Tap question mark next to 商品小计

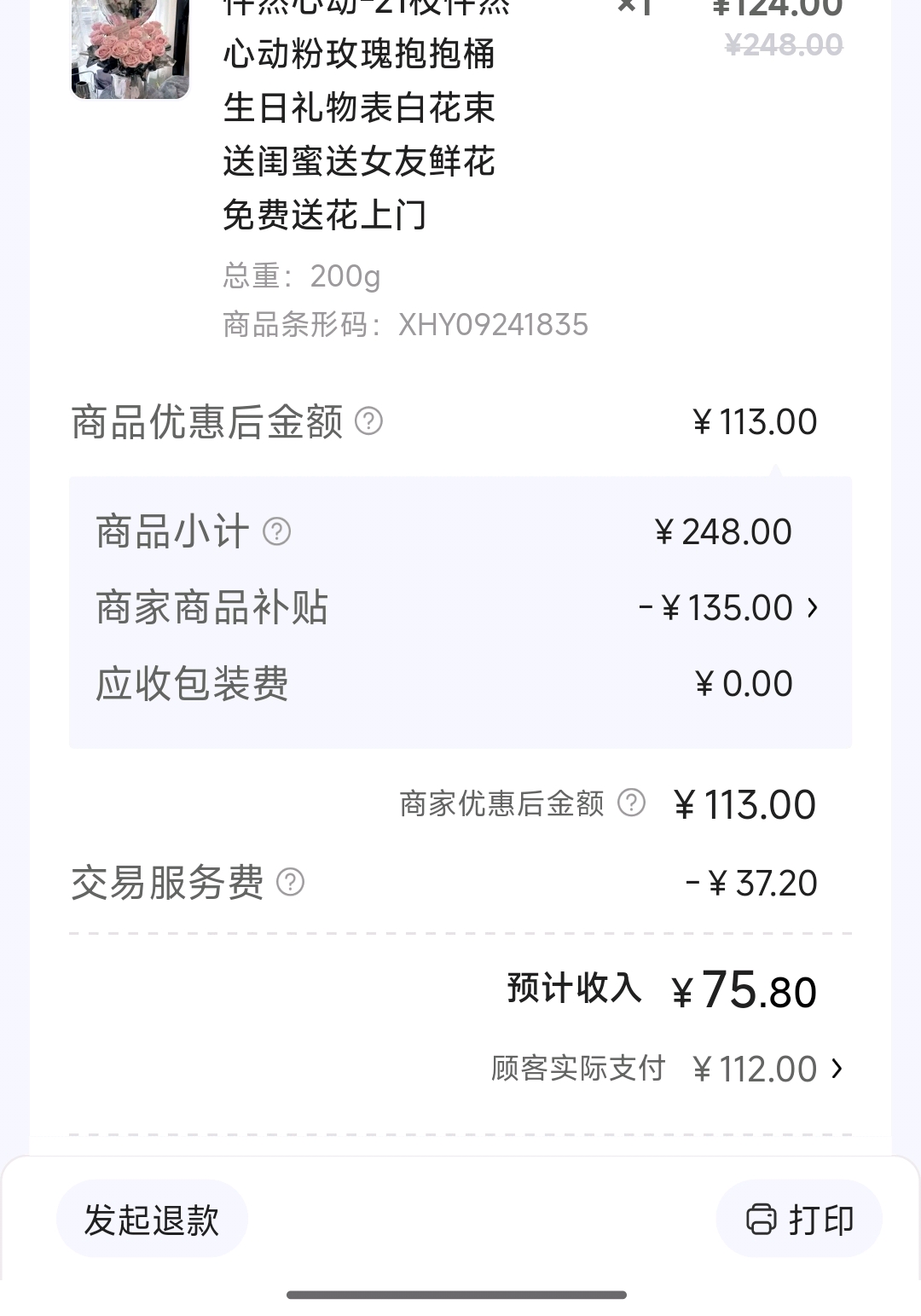click(276, 531)
